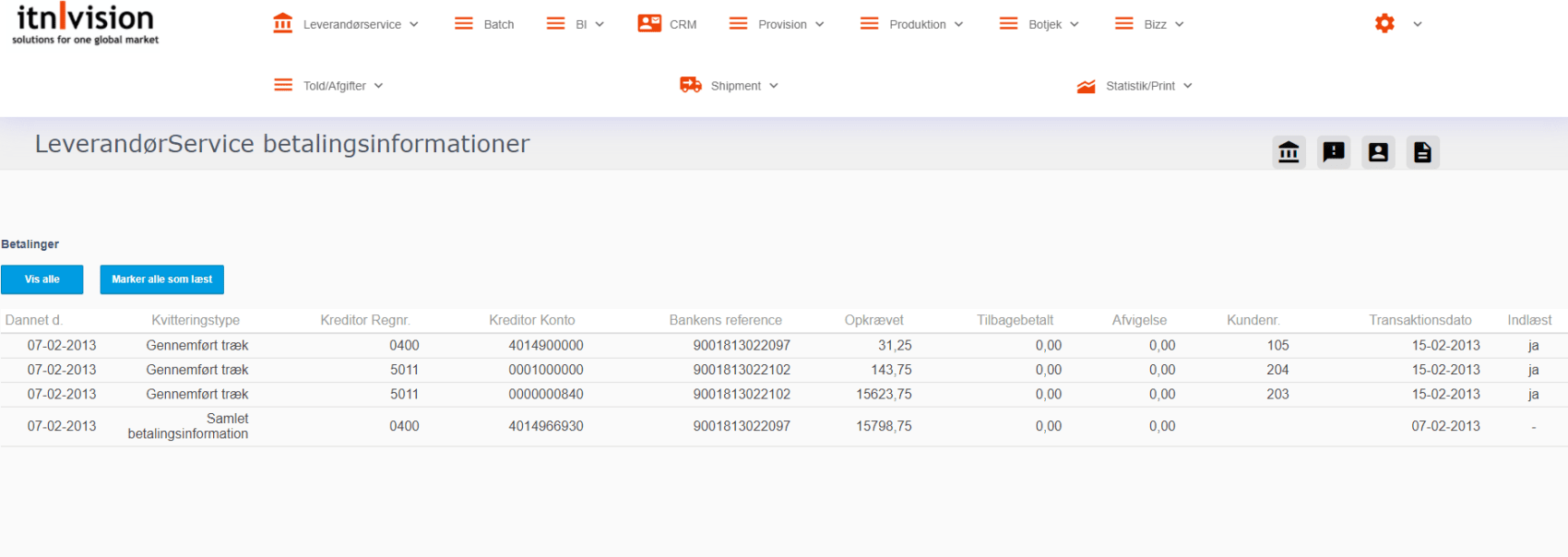Click the CRM contact card icon
Image resolution: width=1568 pixels, height=557 pixels.
click(x=649, y=24)
